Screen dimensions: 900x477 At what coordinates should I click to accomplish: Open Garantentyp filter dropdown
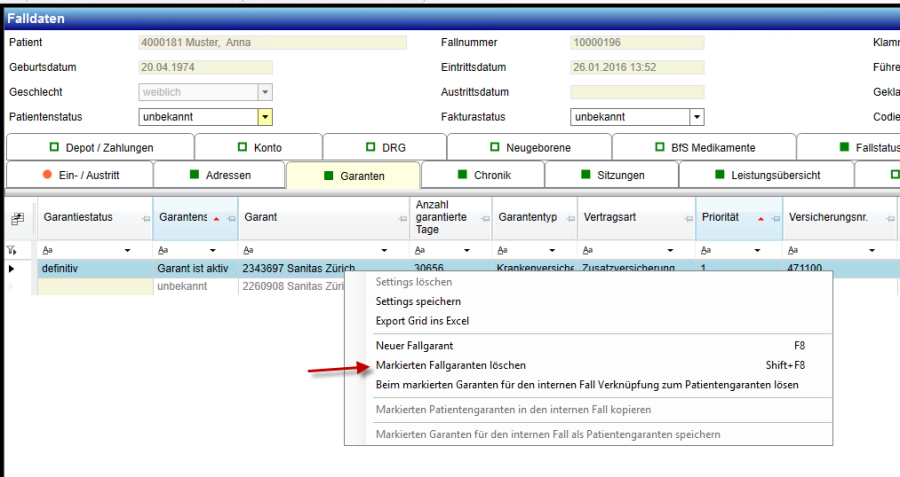[552, 250]
